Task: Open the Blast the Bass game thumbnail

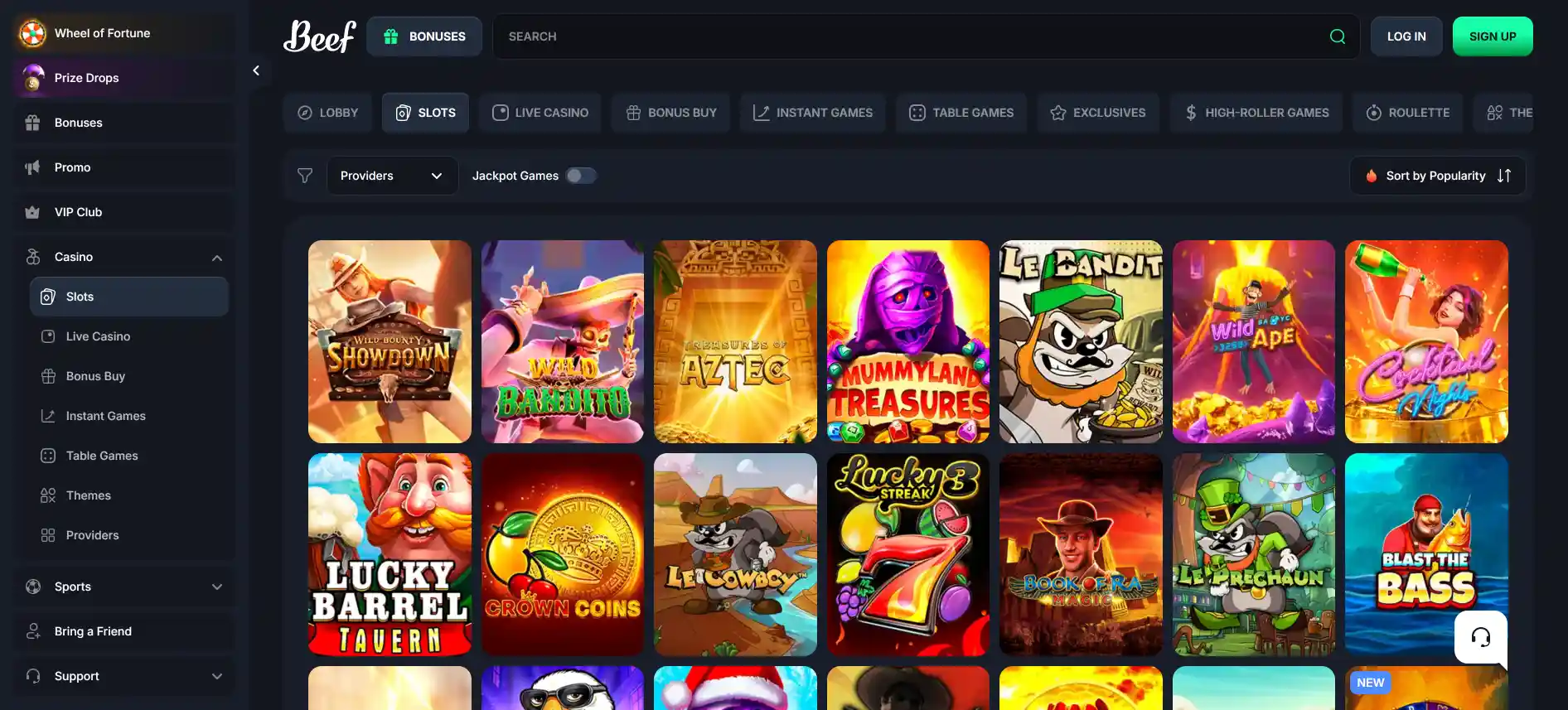Action: pyautogui.click(x=1426, y=554)
